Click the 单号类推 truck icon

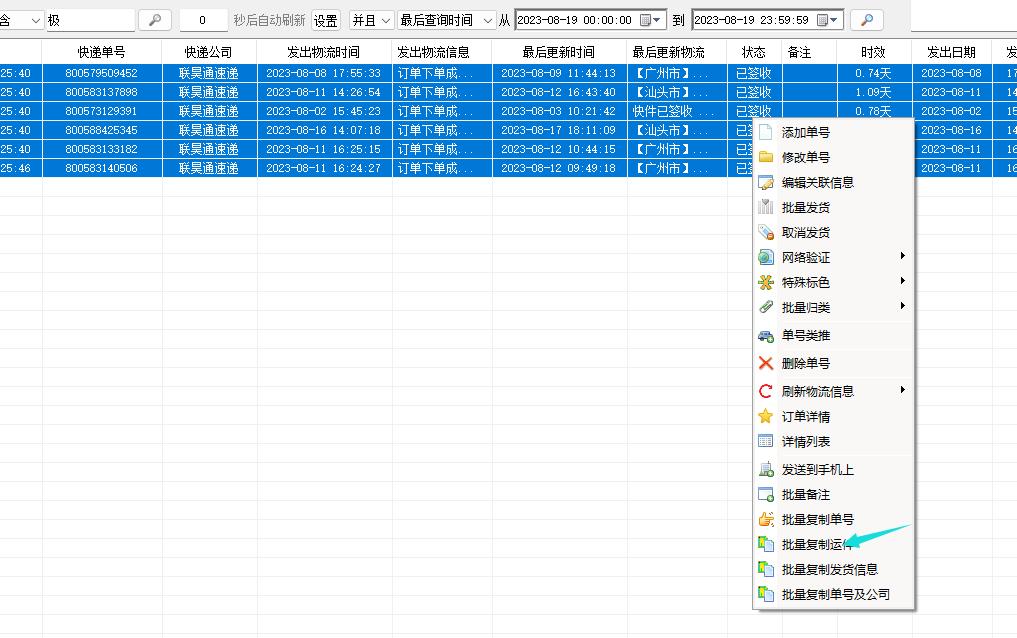(766, 335)
